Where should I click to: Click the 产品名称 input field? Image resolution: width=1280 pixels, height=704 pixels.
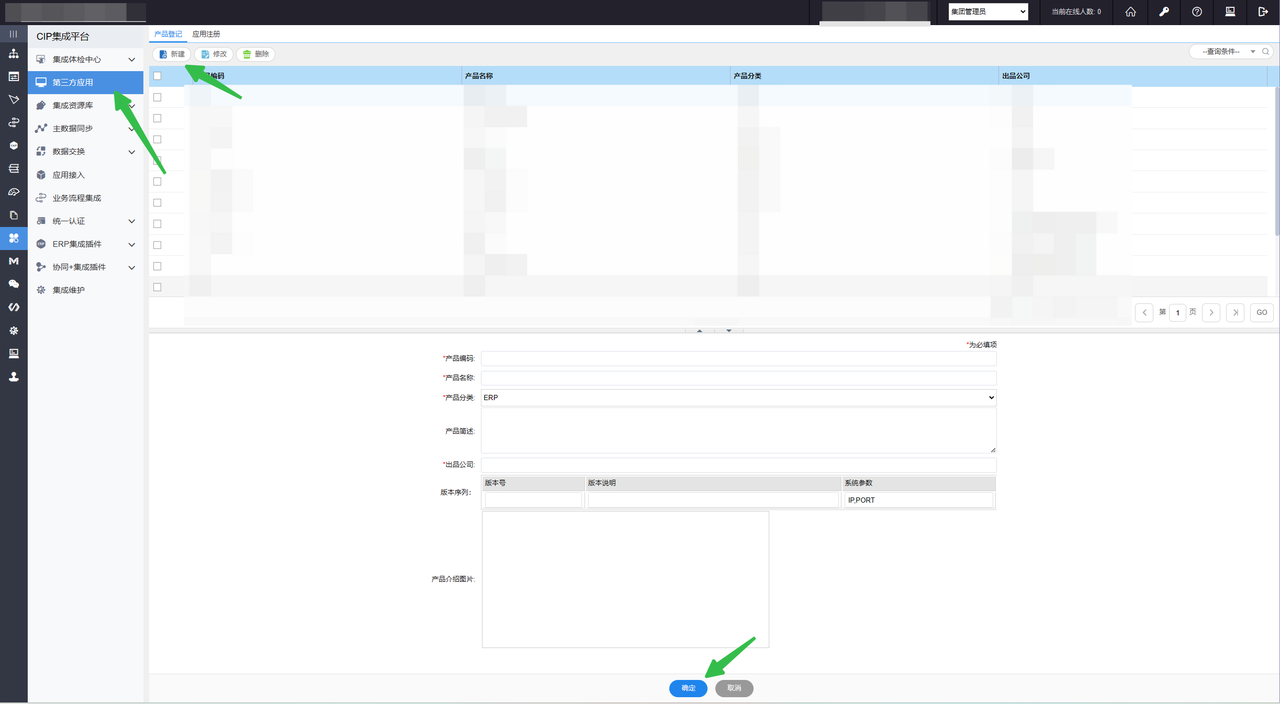click(738, 378)
